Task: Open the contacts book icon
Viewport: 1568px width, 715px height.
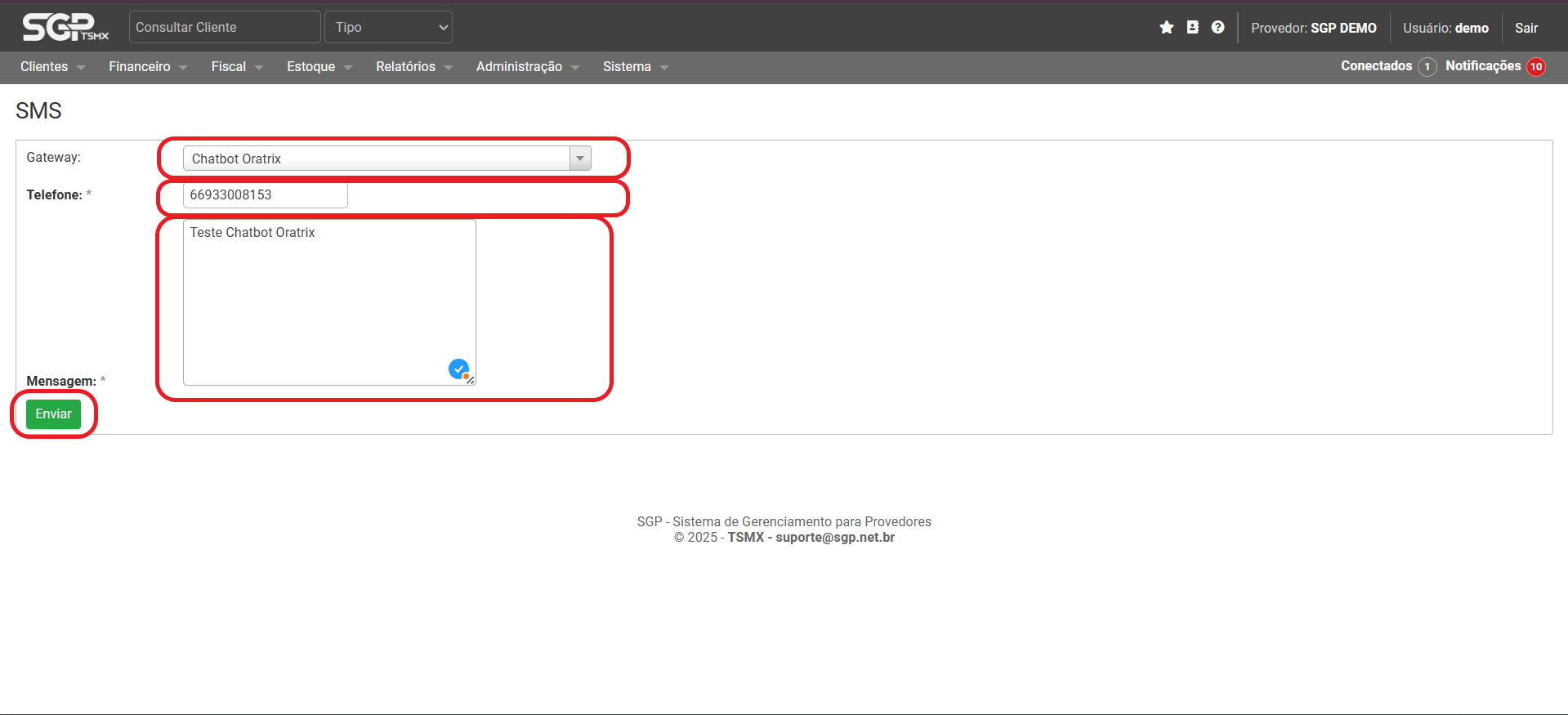Action: (1192, 28)
